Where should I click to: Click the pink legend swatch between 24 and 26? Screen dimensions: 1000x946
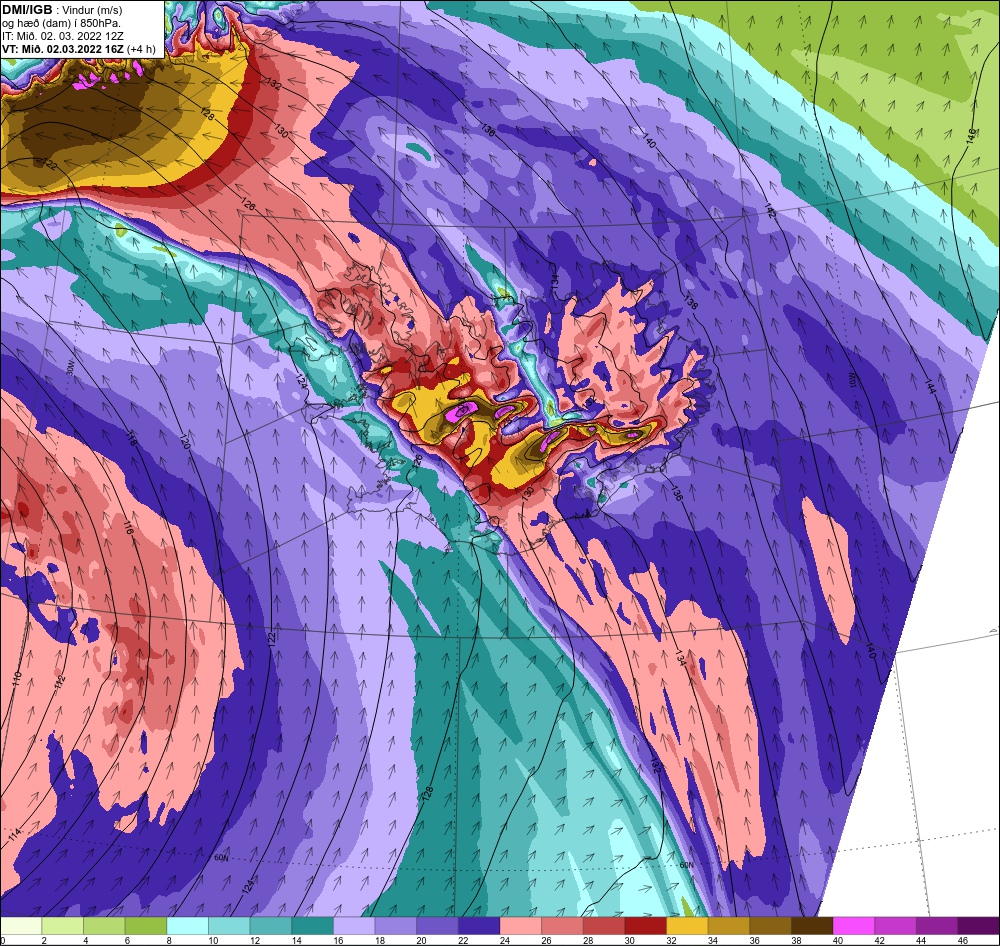pos(520,926)
